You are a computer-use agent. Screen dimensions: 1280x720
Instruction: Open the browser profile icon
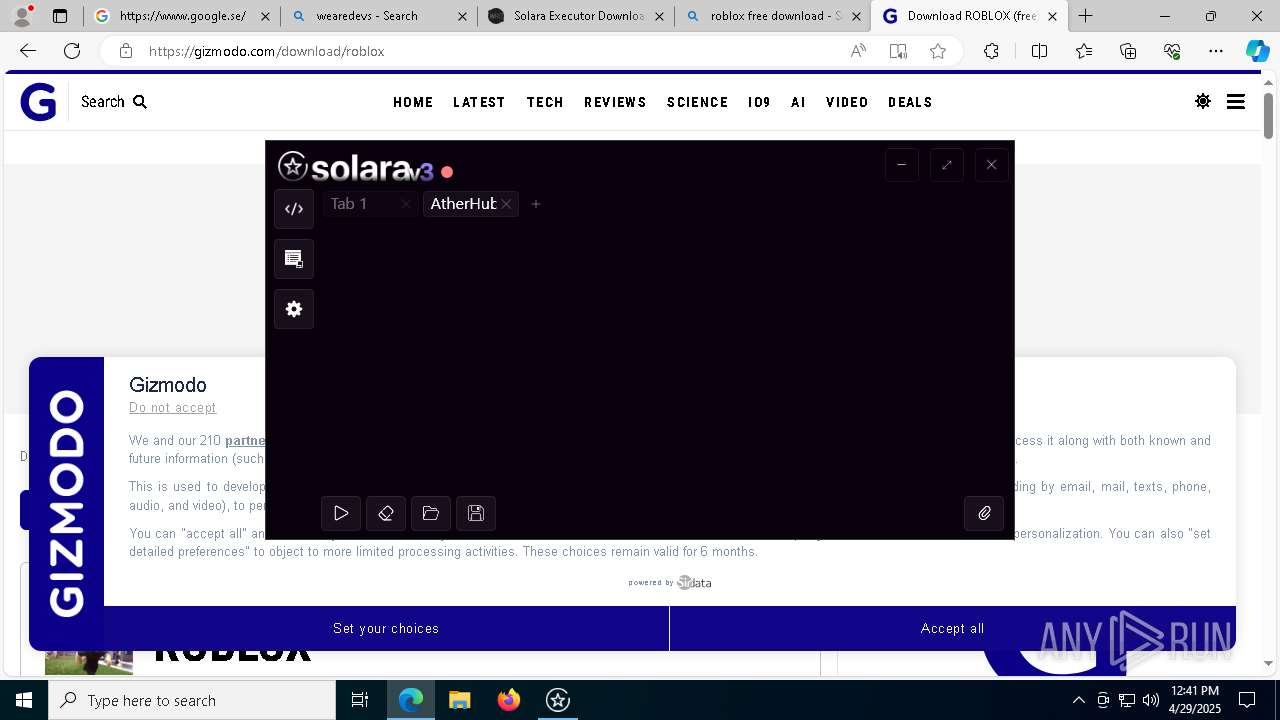[22, 15]
